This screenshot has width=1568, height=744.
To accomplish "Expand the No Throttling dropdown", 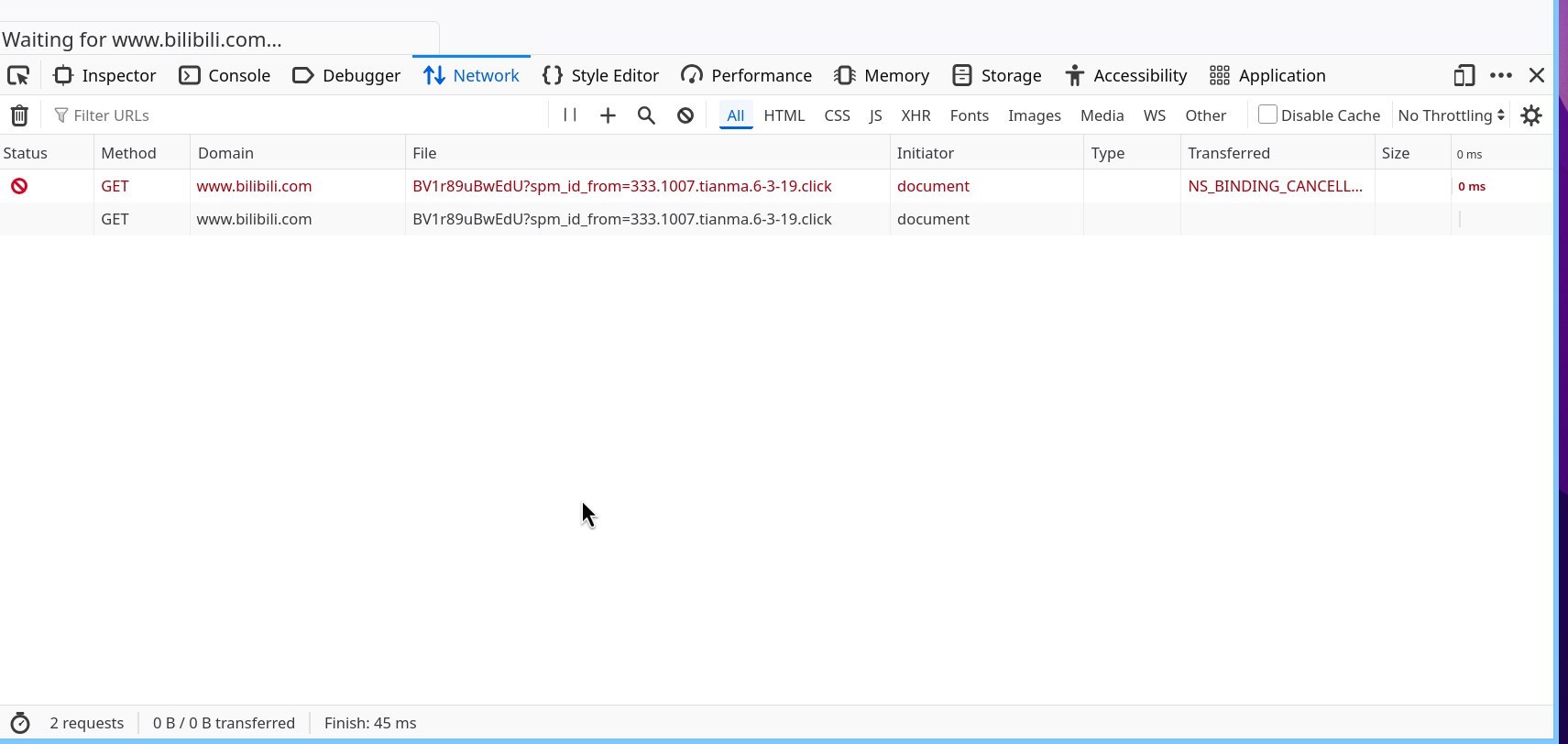I will pyautogui.click(x=1451, y=115).
